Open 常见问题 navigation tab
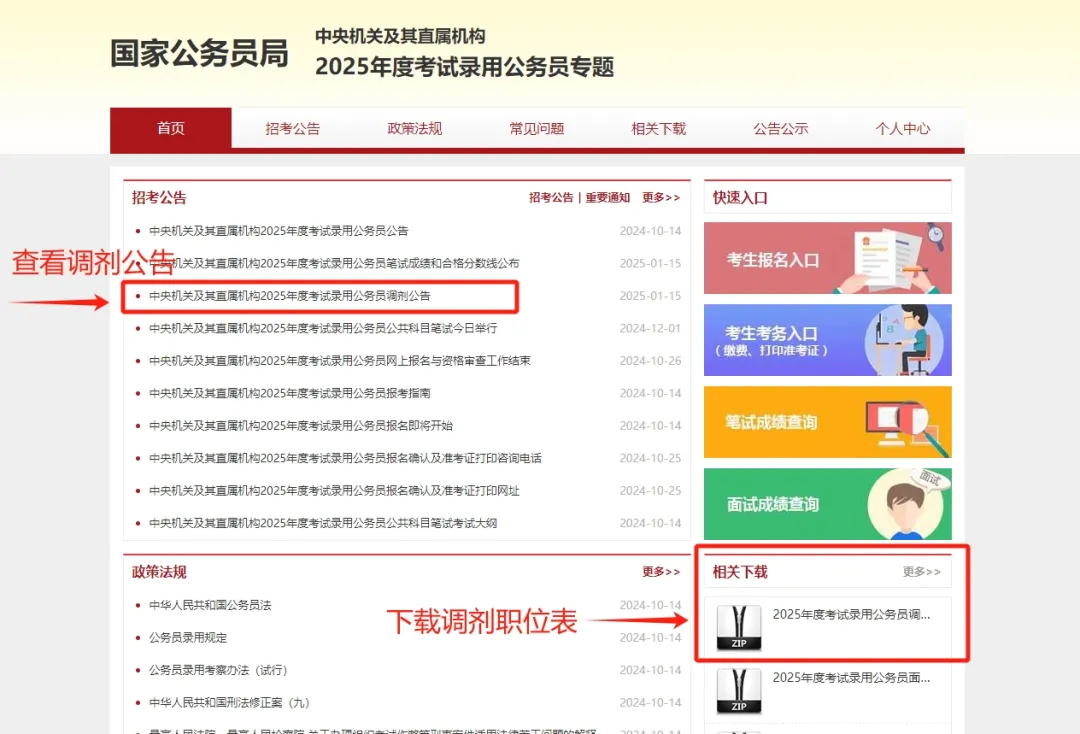 coord(537,128)
